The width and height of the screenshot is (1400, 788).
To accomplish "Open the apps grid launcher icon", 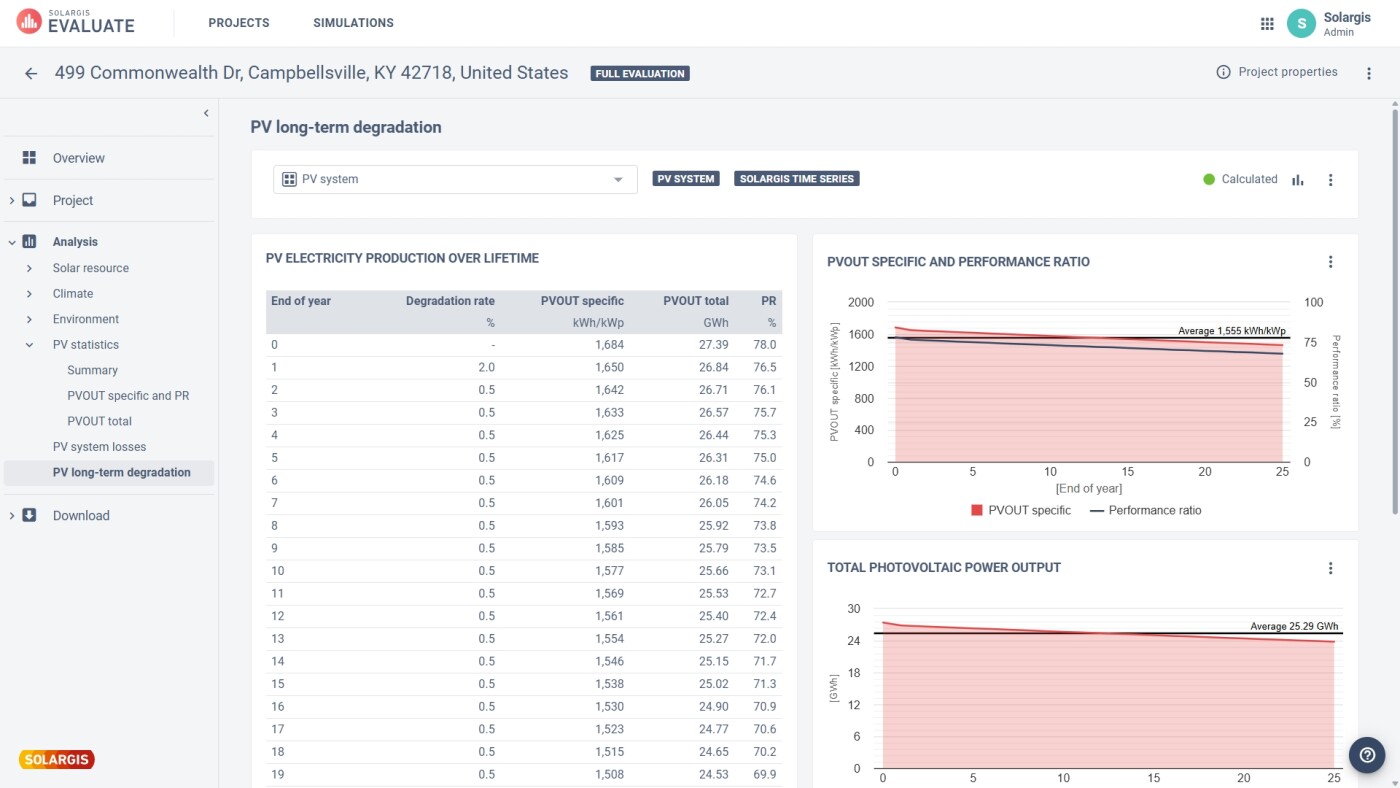I will [x=1267, y=24].
